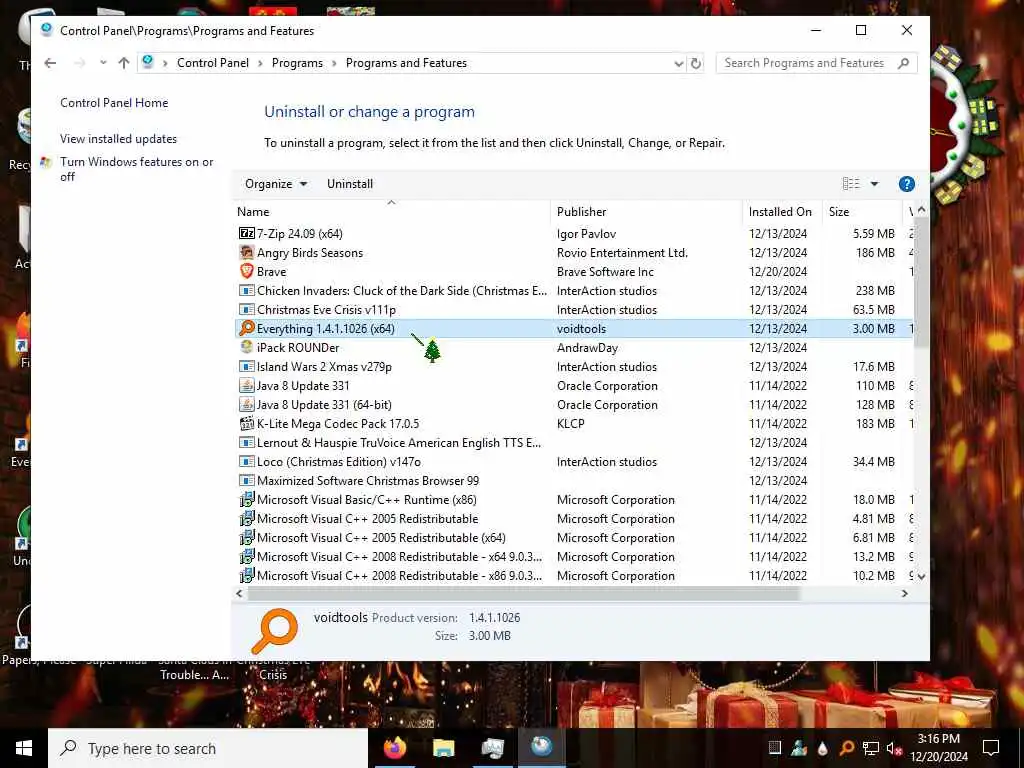Click the K-Lite Mega Codec Pack icon
The height and width of the screenshot is (768, 1024).
246,423
